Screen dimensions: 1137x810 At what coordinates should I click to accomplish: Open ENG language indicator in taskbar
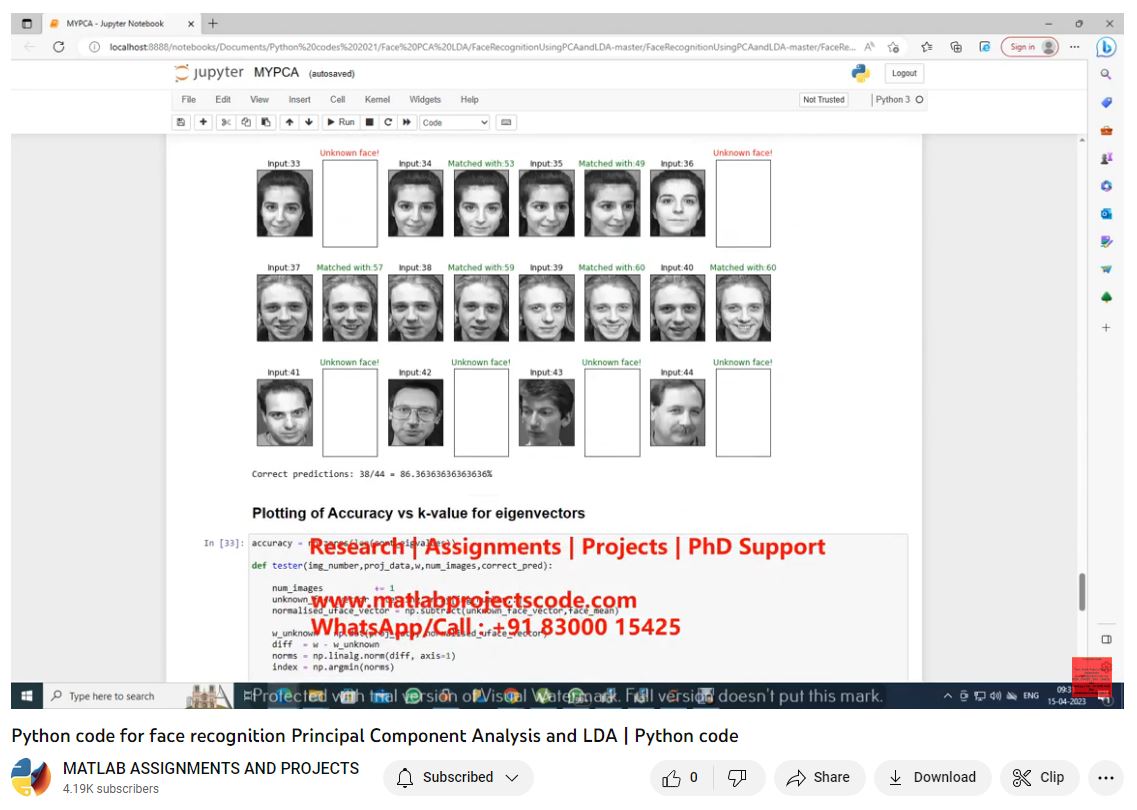click(1030, 696)
